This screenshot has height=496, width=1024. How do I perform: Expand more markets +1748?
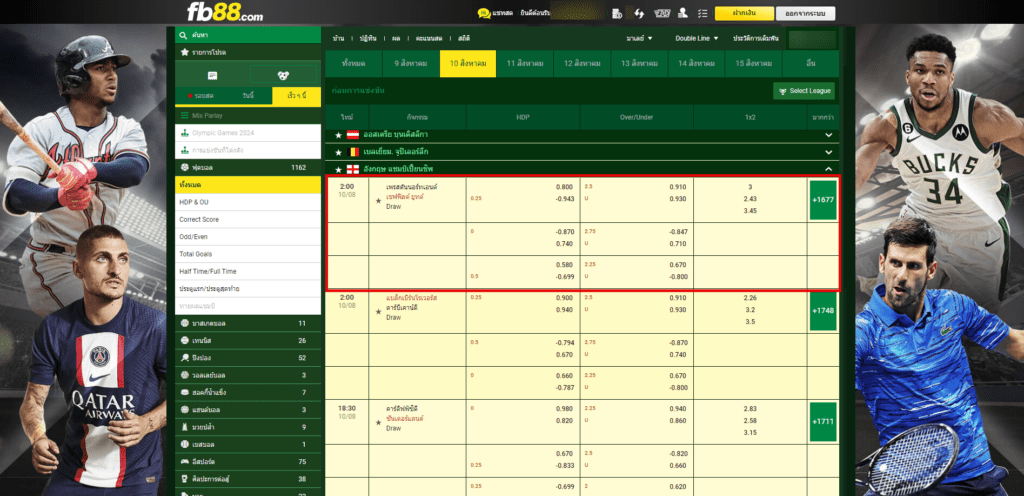pos(823,311)
